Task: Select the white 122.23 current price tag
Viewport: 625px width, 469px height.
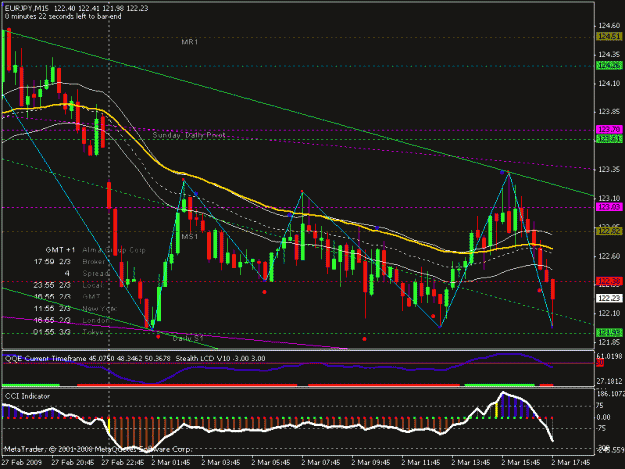Action: pos(609,298)
